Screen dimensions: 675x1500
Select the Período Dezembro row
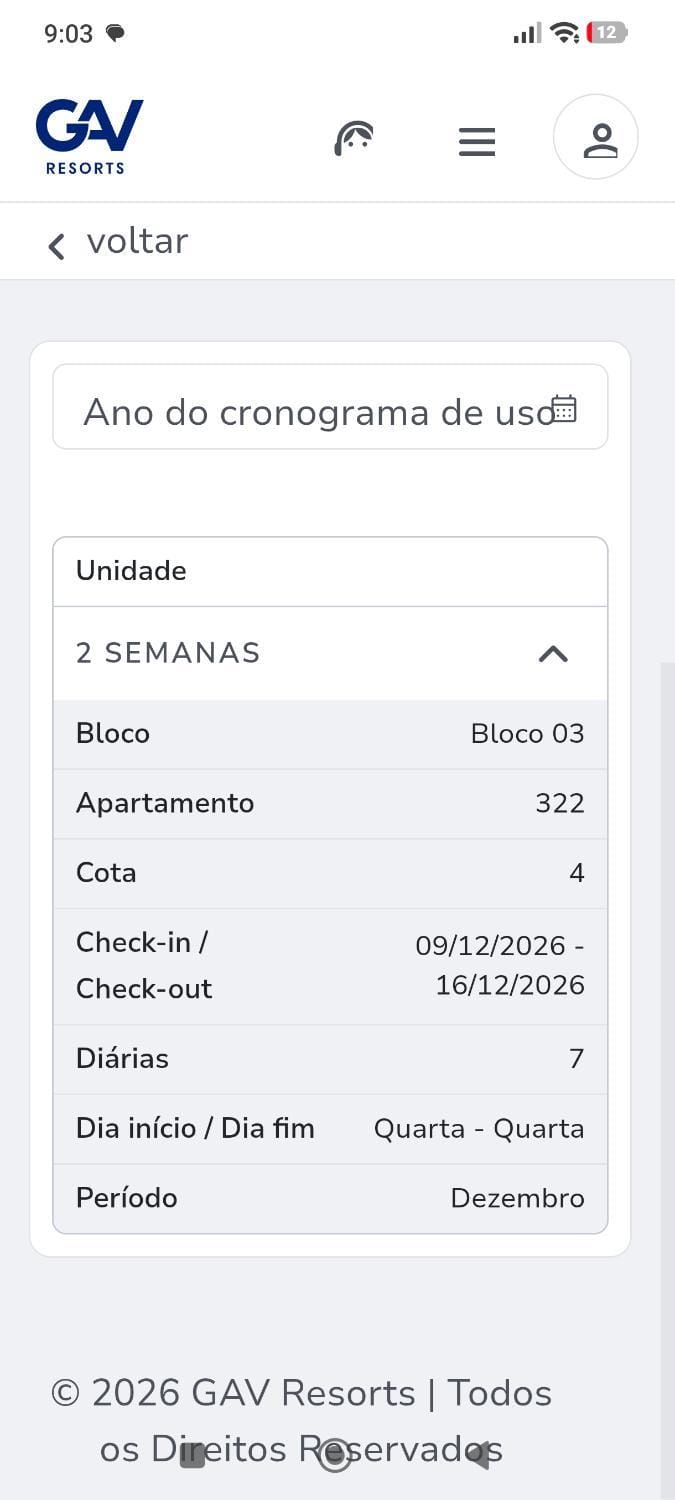(330, 1198)
